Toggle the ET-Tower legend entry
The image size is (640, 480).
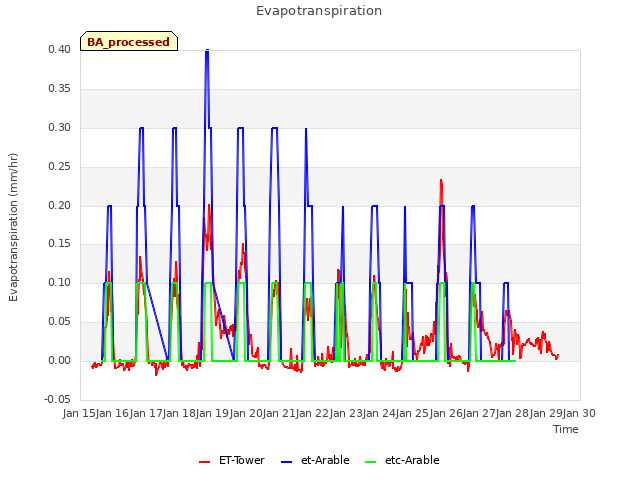(232, 460)
